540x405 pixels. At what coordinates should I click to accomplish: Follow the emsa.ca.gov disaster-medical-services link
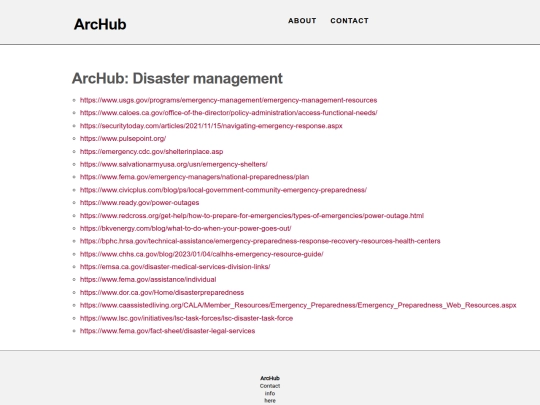tap(175, 267)
